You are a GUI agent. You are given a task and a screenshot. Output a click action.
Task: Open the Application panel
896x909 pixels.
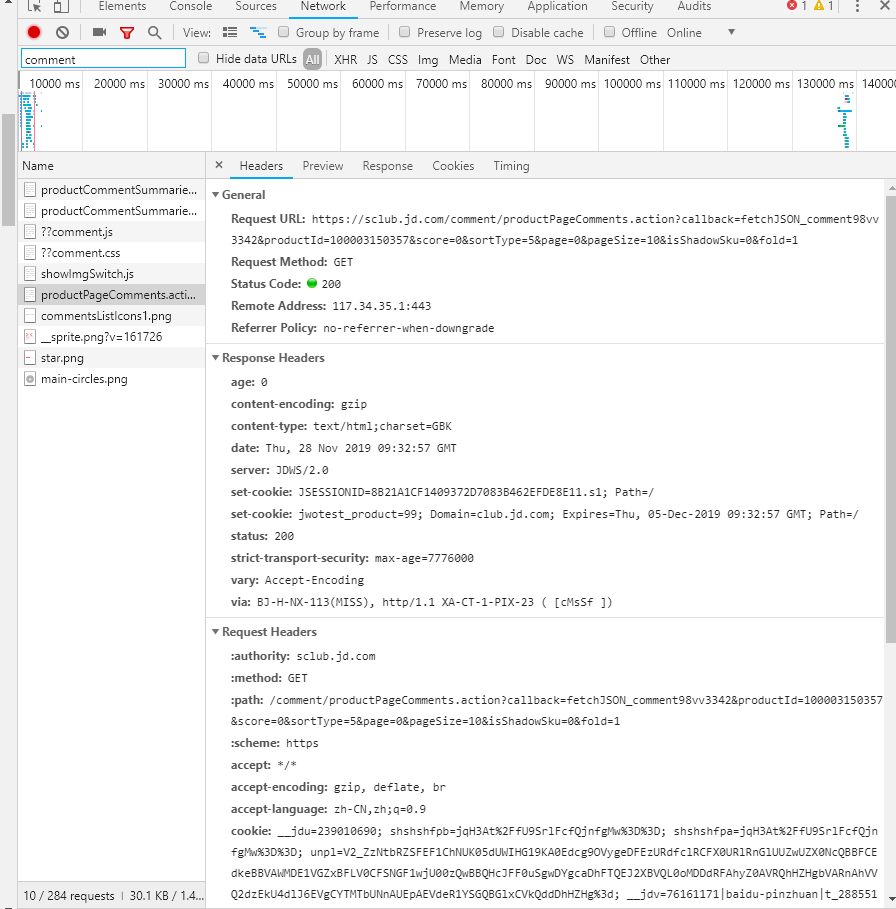[558, 6]
